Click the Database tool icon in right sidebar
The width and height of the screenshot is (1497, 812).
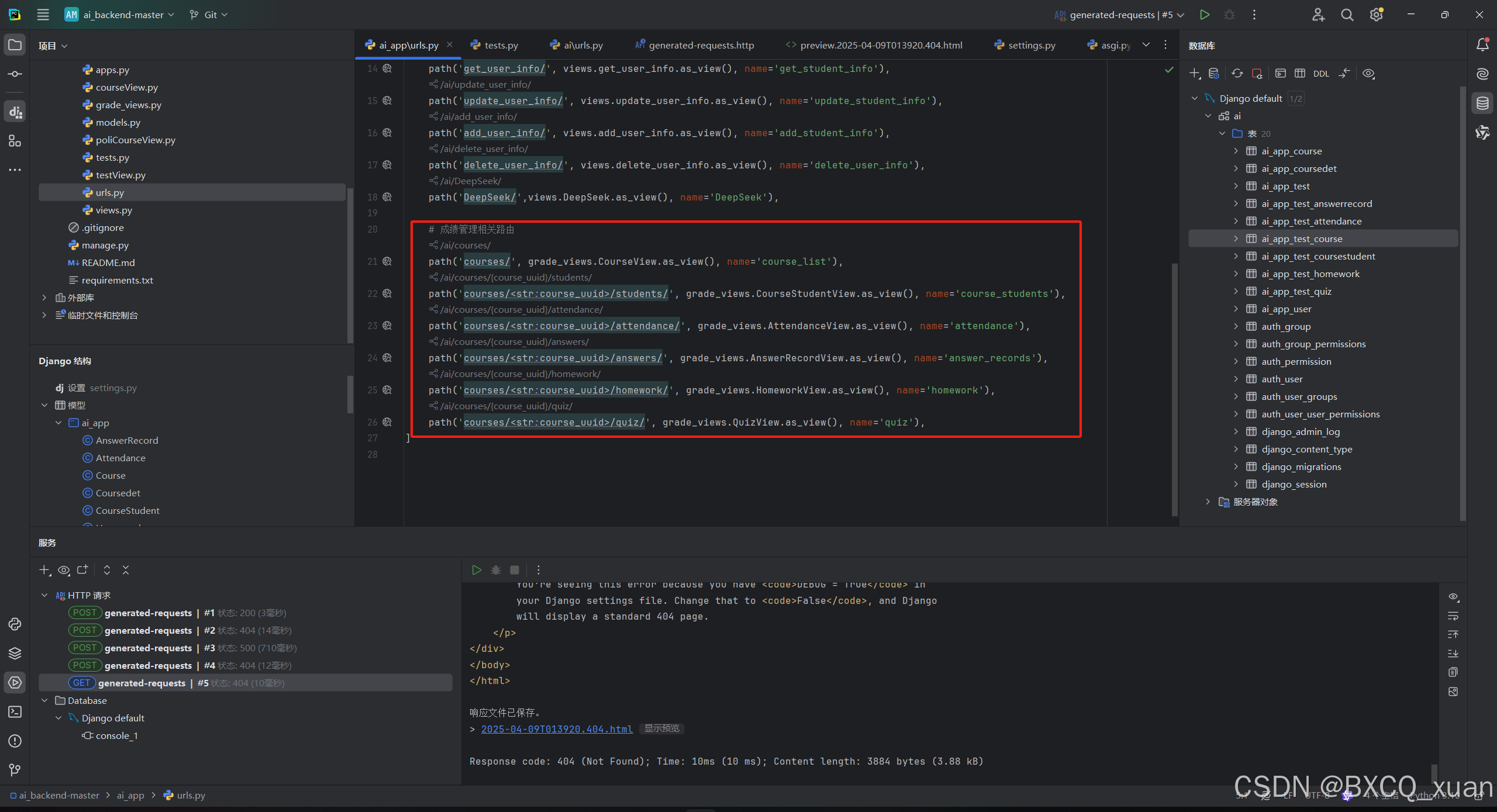(1482, 103)
